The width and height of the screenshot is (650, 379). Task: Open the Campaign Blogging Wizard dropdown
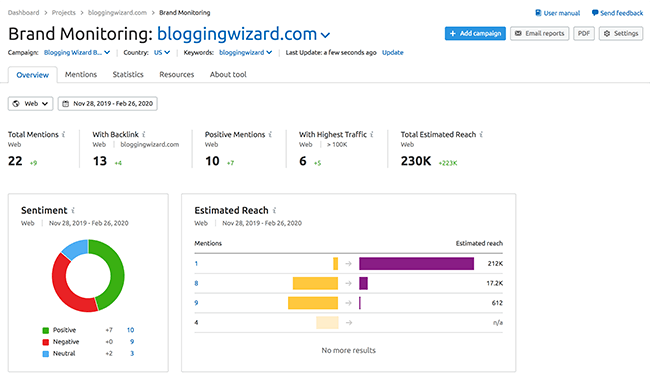77,53
